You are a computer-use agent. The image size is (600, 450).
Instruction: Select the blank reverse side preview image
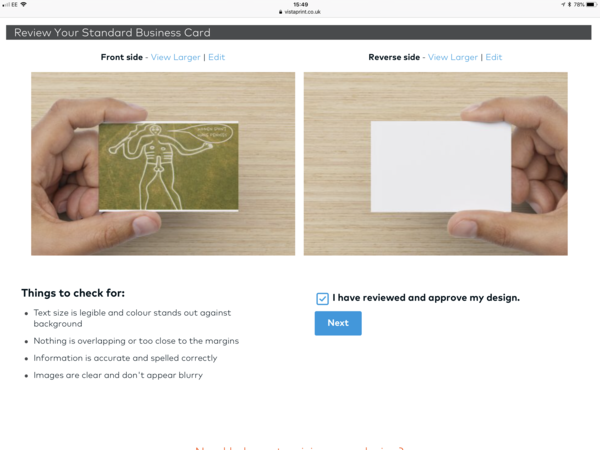[x=436, y=164]
